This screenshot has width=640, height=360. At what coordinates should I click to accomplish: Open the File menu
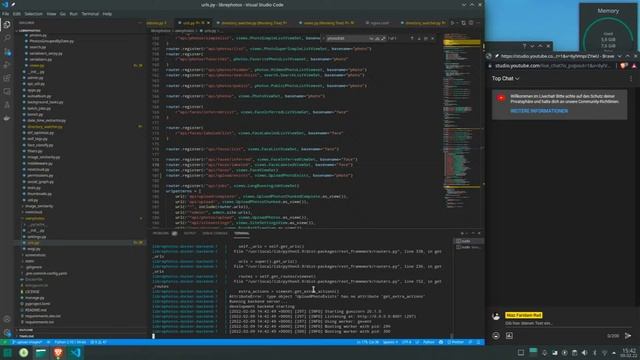pyautogui.click(x=6, y=14)
